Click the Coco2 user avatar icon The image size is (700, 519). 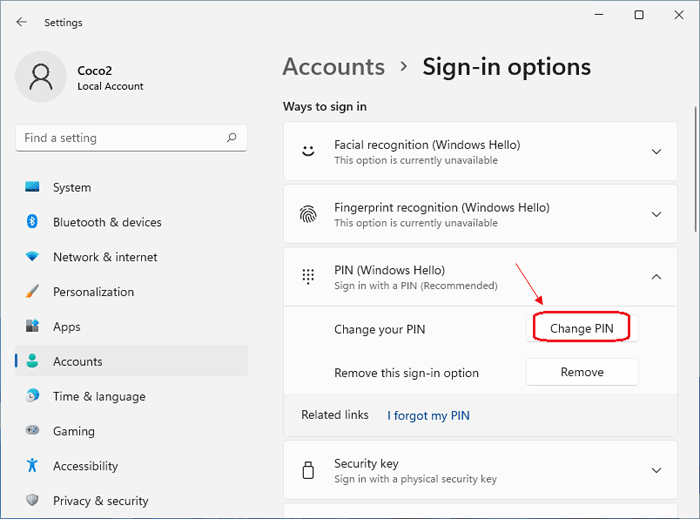pos(41,76)
